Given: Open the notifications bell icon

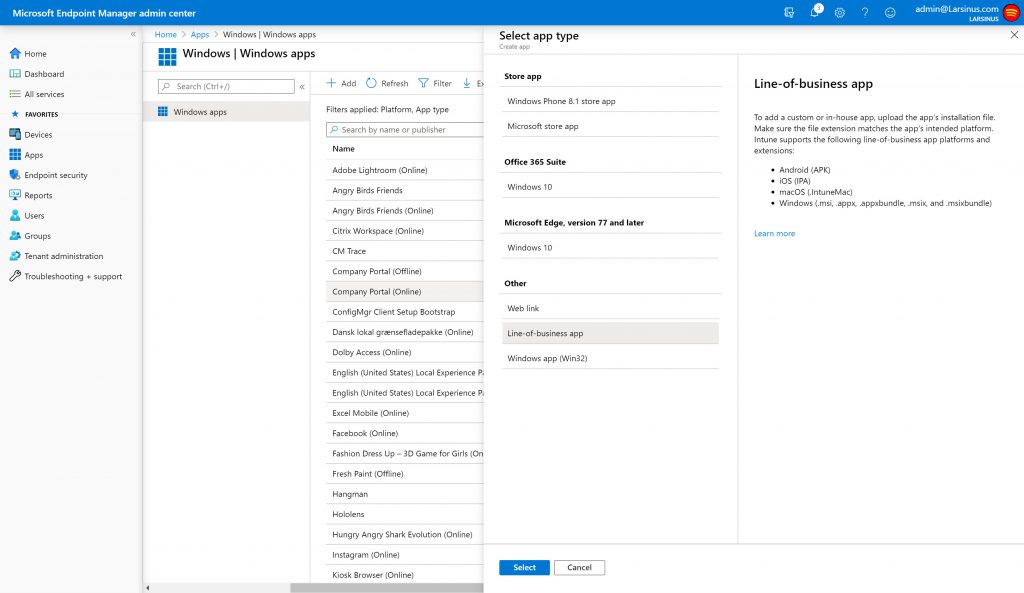Looking at the screenshot, I should click(814, 12).
